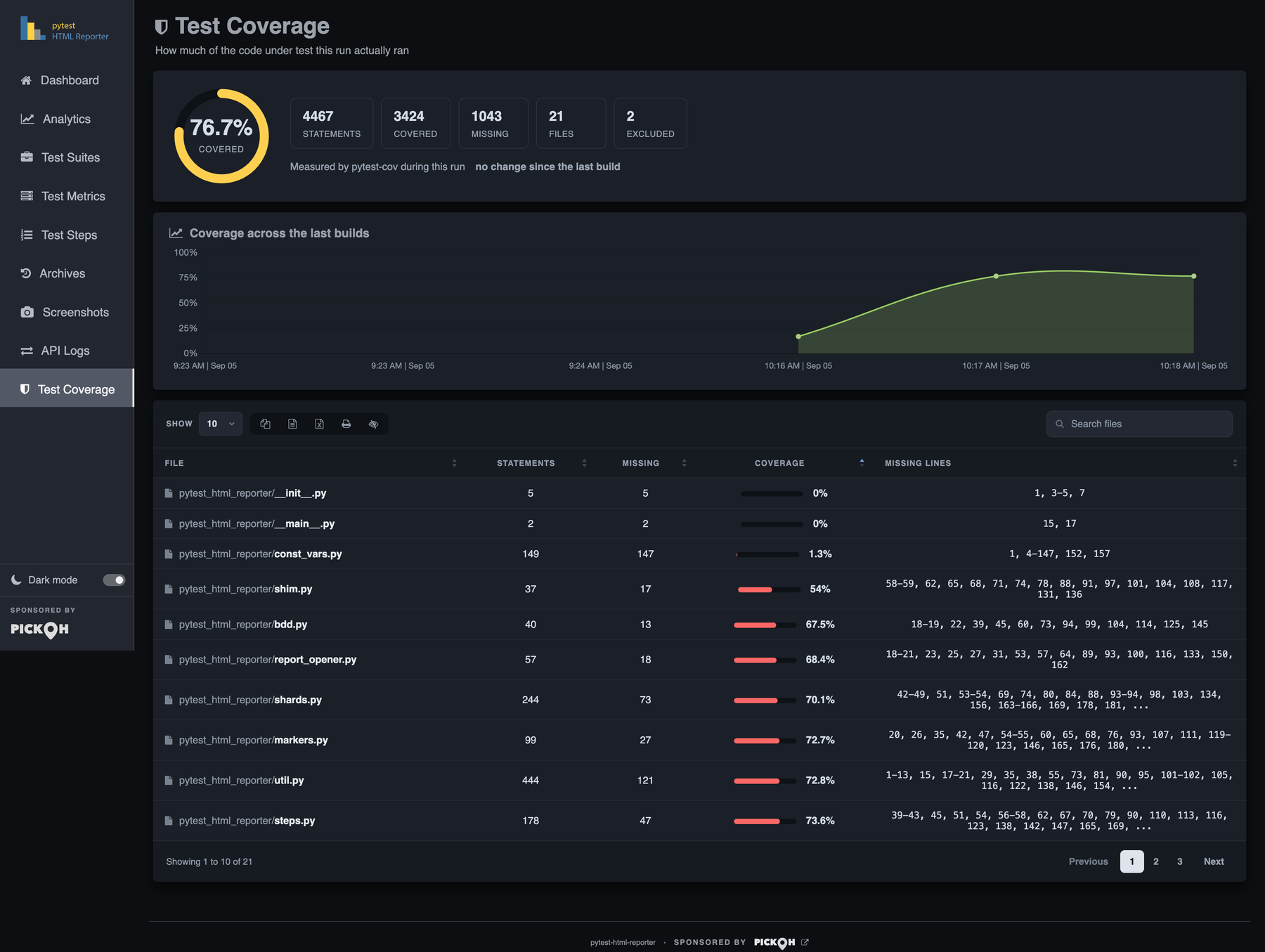Click coverage progress bar for steps.py
This screenshot has height=952, width=1265.
coord(765,821)
